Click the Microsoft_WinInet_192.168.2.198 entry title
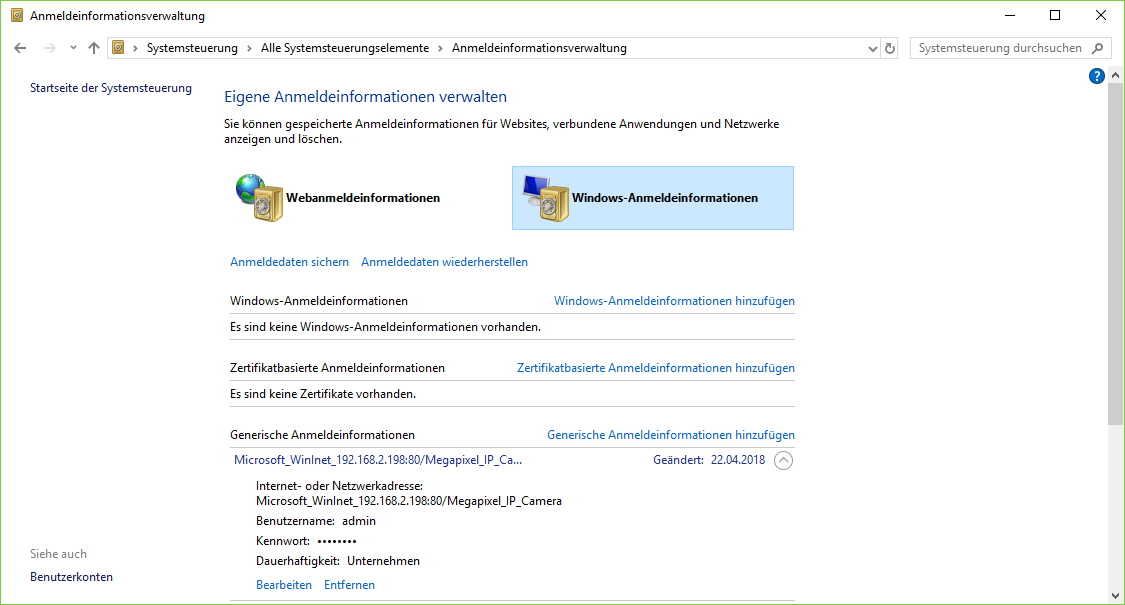Image resolution: width=1125 pixels, height=605 pixels. coord(378,460)
